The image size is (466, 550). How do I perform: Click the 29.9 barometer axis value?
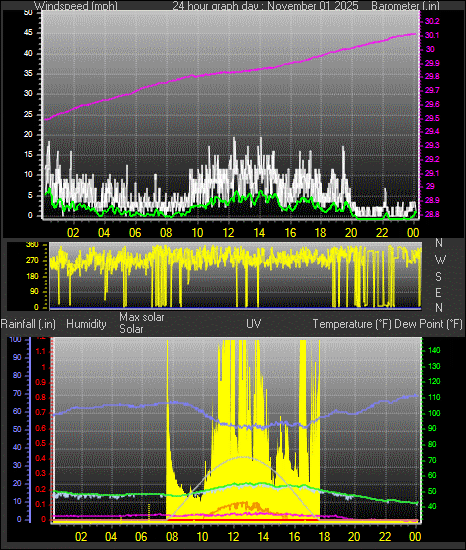pyautogui.click(x=432, y=63)
